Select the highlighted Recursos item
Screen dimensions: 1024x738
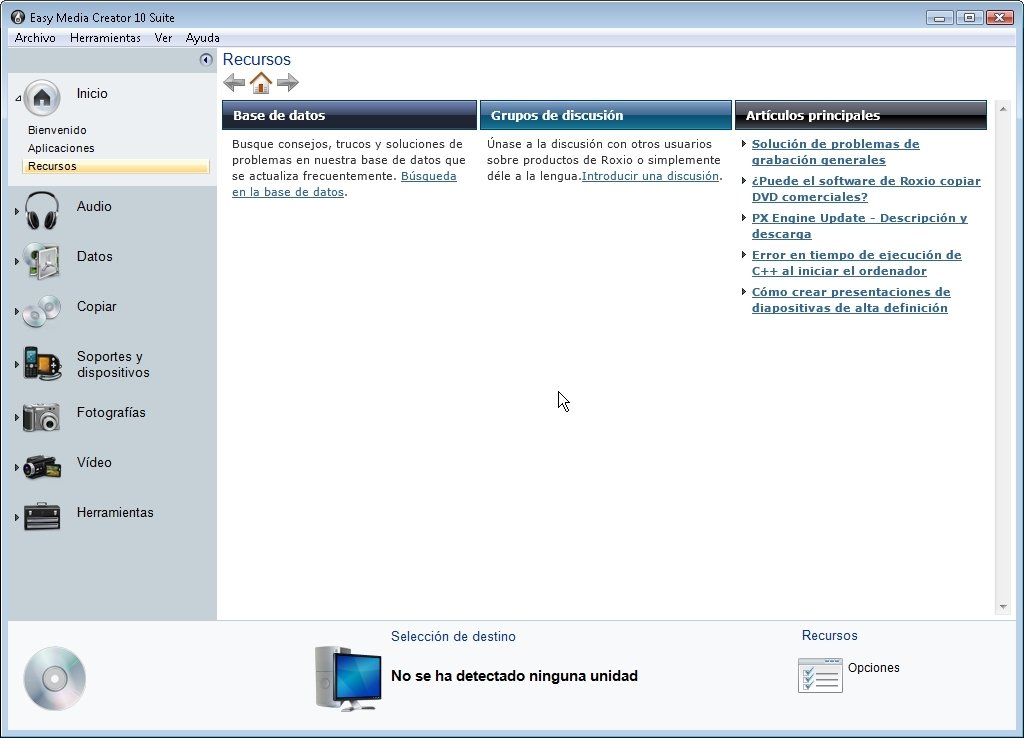point(116,167)
